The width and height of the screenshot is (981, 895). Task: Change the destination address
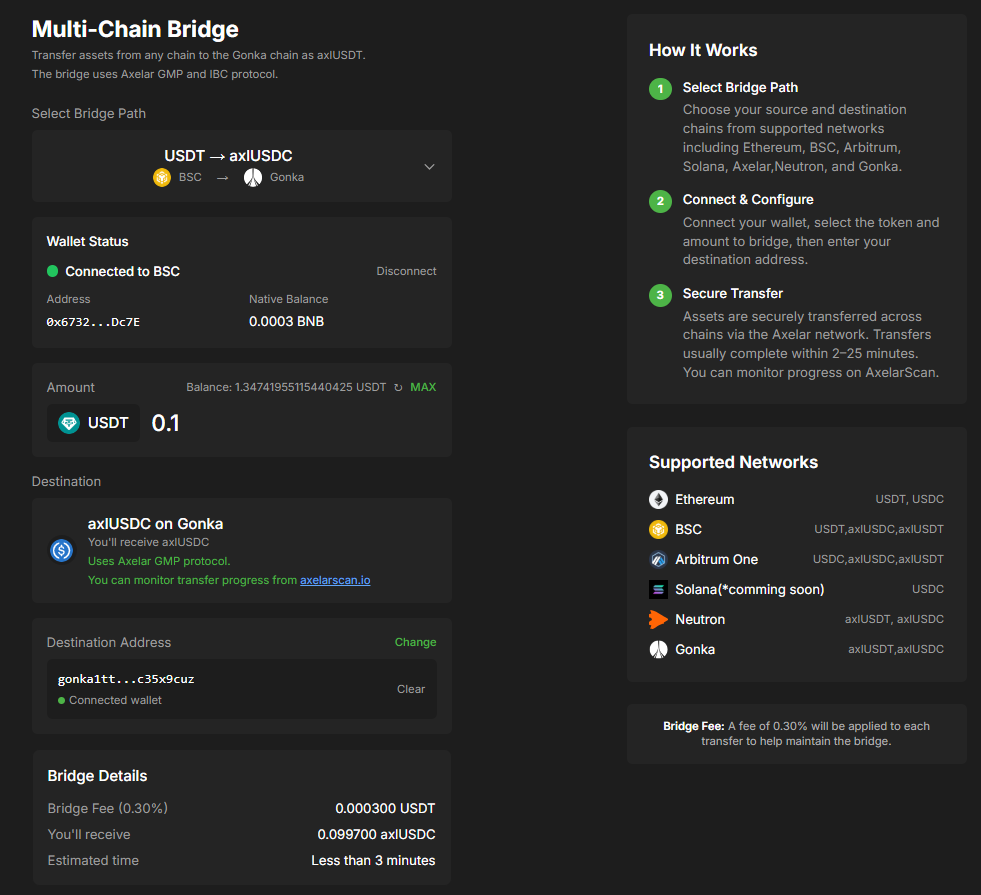[x=415, y=642]
